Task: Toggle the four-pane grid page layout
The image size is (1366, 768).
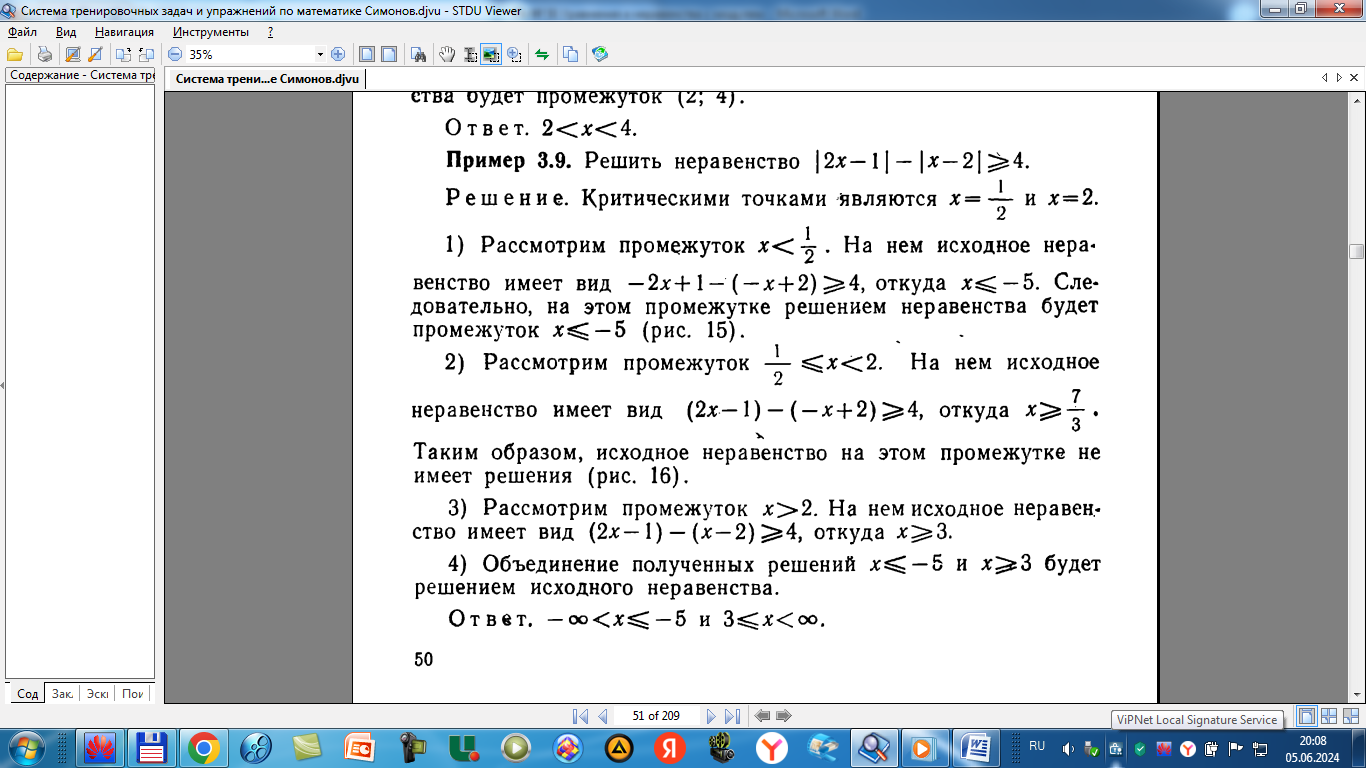Action: click(1329, 716)
